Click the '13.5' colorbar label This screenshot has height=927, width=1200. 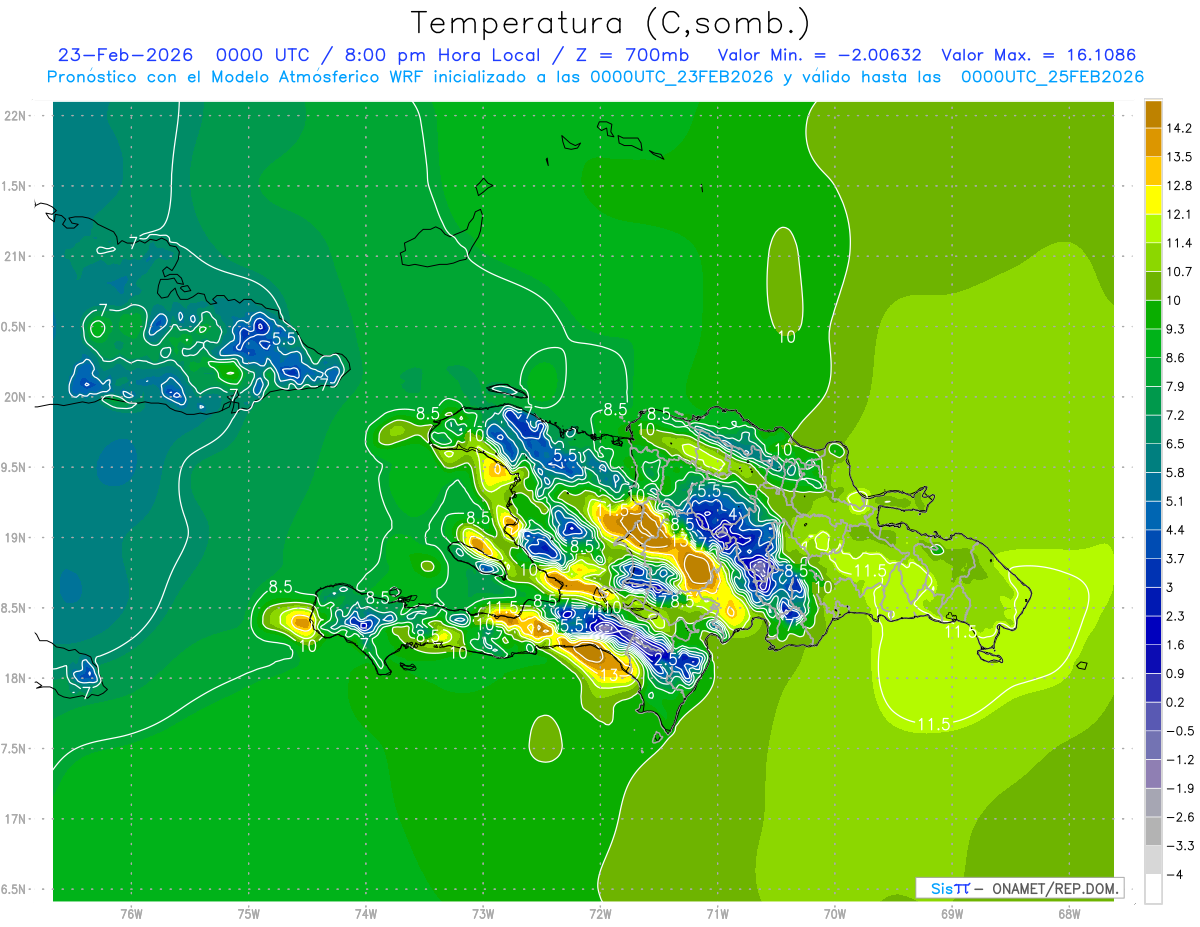[1178, 157]
